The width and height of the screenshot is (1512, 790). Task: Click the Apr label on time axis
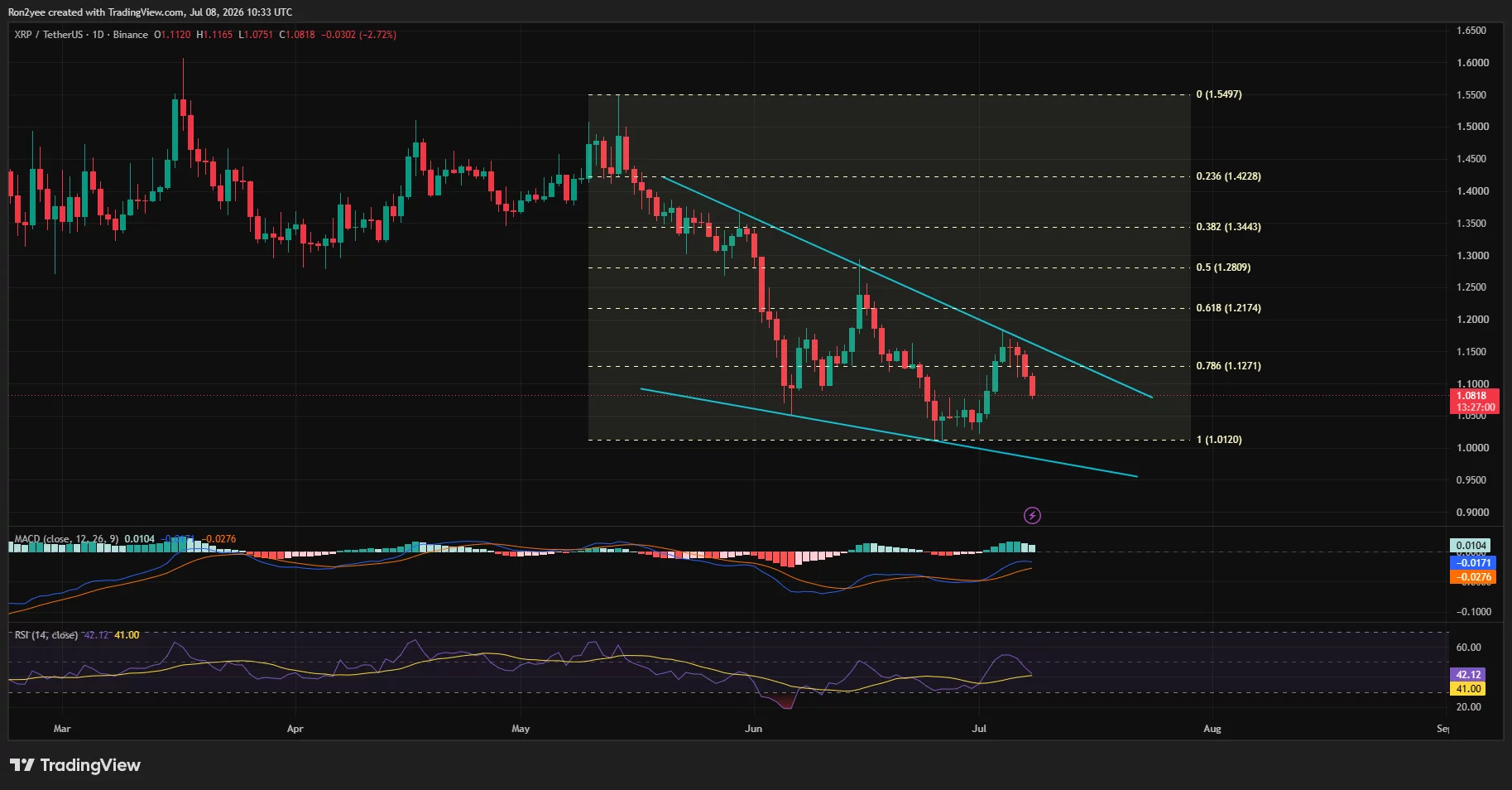[295, 729]
